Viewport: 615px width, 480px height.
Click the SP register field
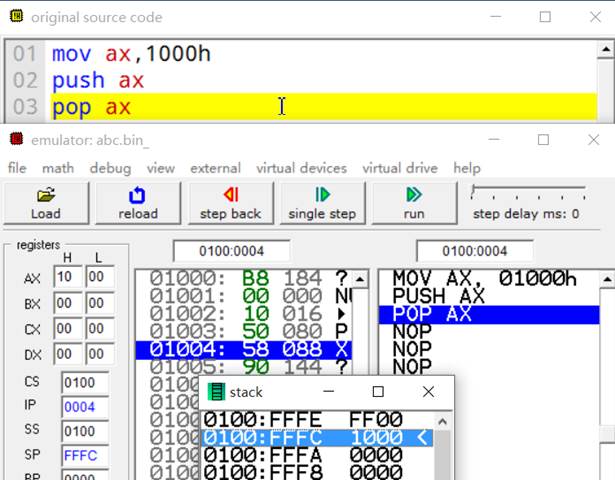(85, 453)
